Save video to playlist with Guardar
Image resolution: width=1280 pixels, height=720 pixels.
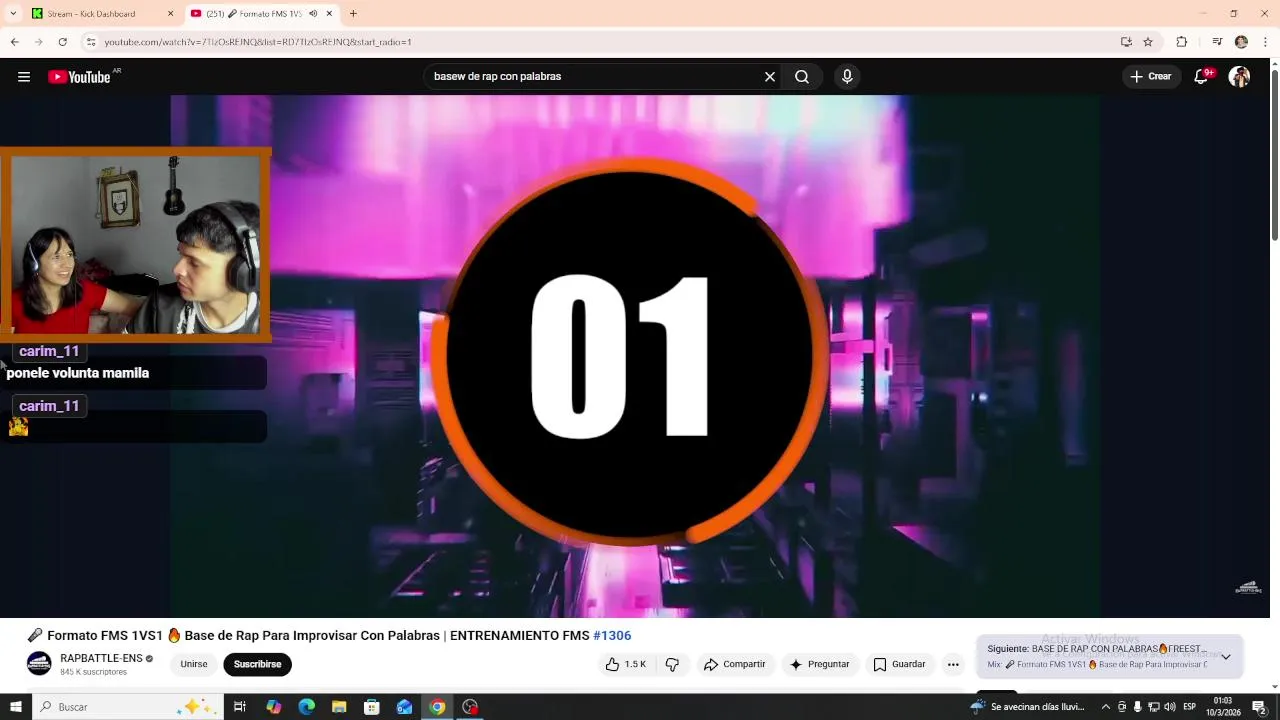pyautogui.click(x=899, y=664)
